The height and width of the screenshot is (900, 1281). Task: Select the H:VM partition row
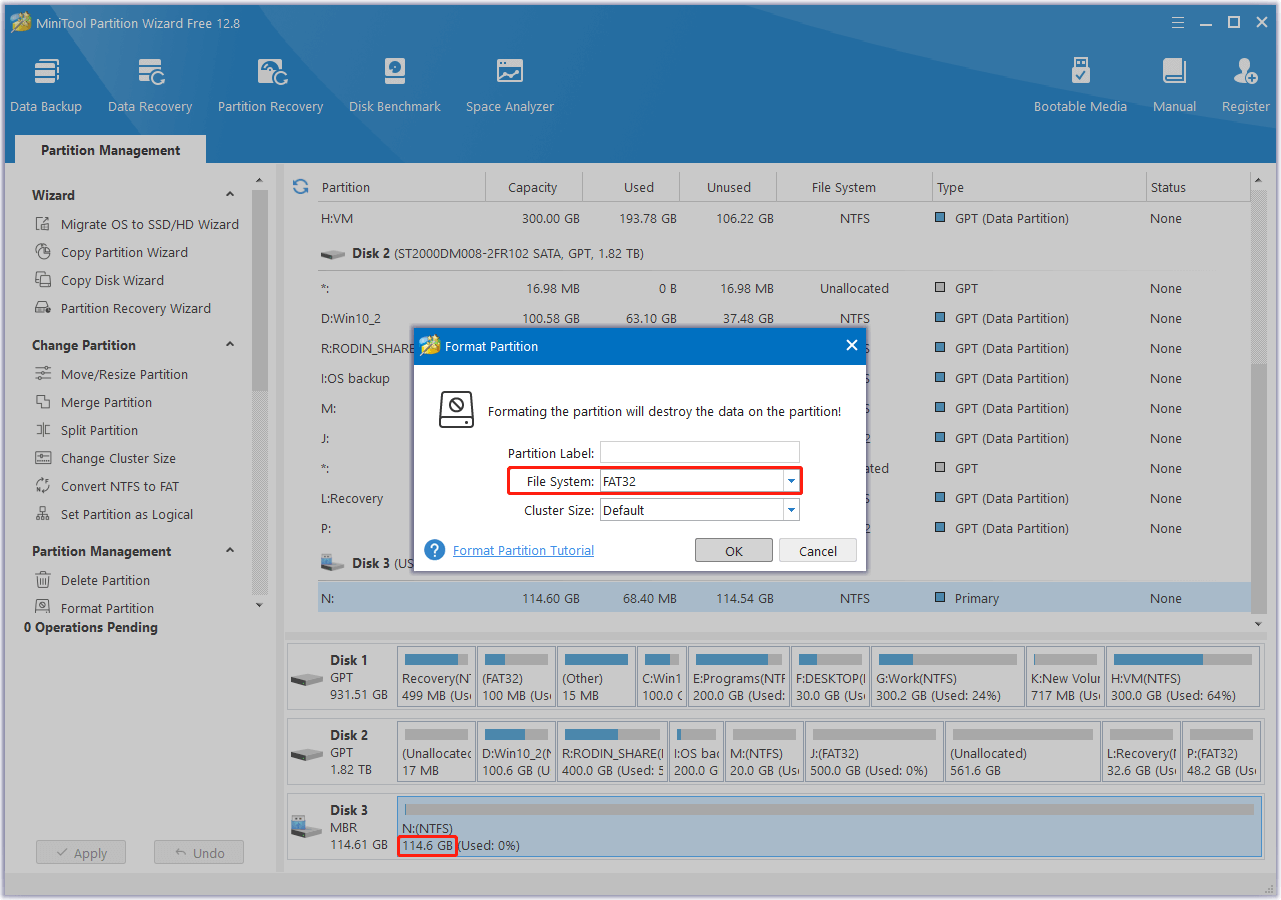784,218
